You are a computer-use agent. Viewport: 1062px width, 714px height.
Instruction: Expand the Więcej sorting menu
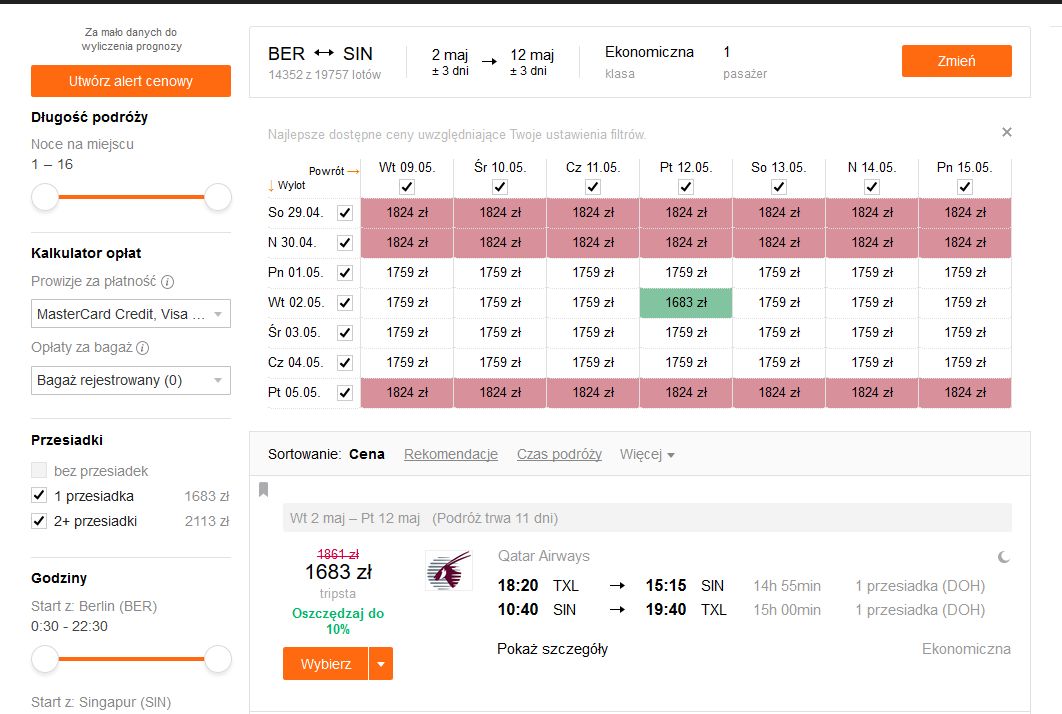647,454
